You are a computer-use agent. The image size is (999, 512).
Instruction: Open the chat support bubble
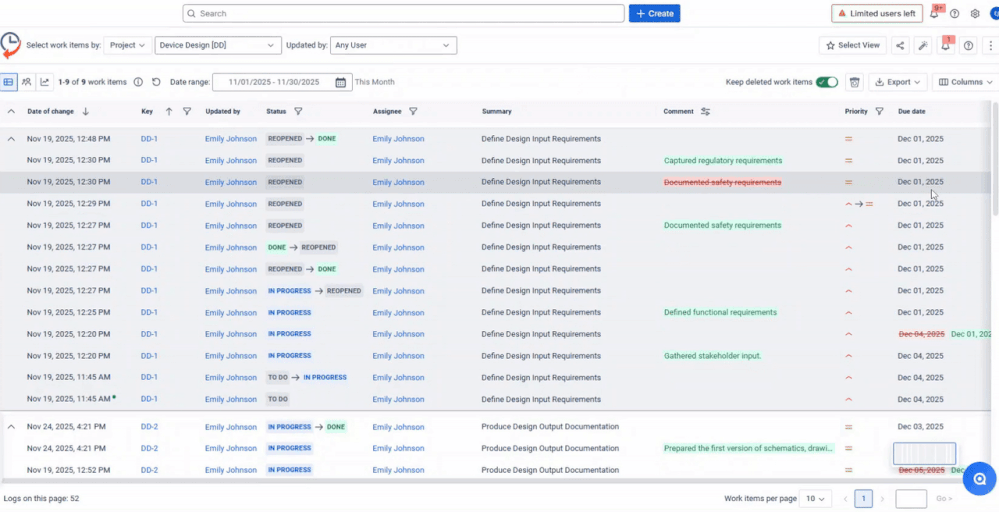coord(980,478)
